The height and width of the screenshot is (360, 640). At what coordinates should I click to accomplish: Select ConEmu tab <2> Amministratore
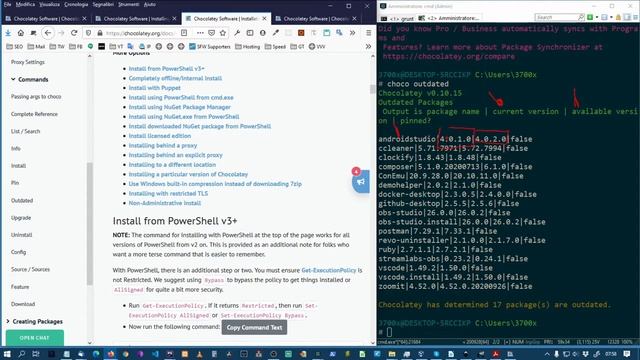pos(449,18)
